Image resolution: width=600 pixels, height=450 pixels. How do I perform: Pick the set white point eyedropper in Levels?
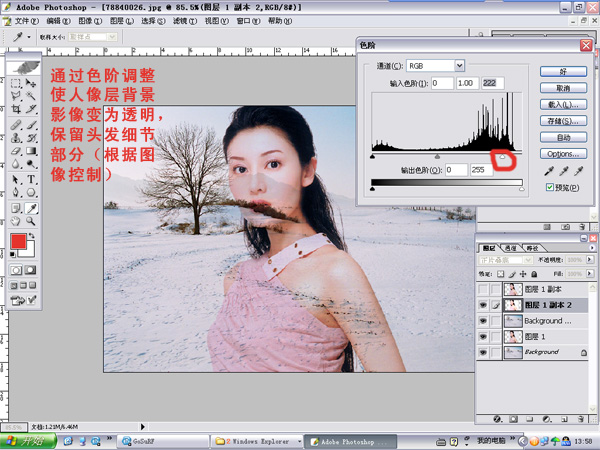[x=579, y=171]
